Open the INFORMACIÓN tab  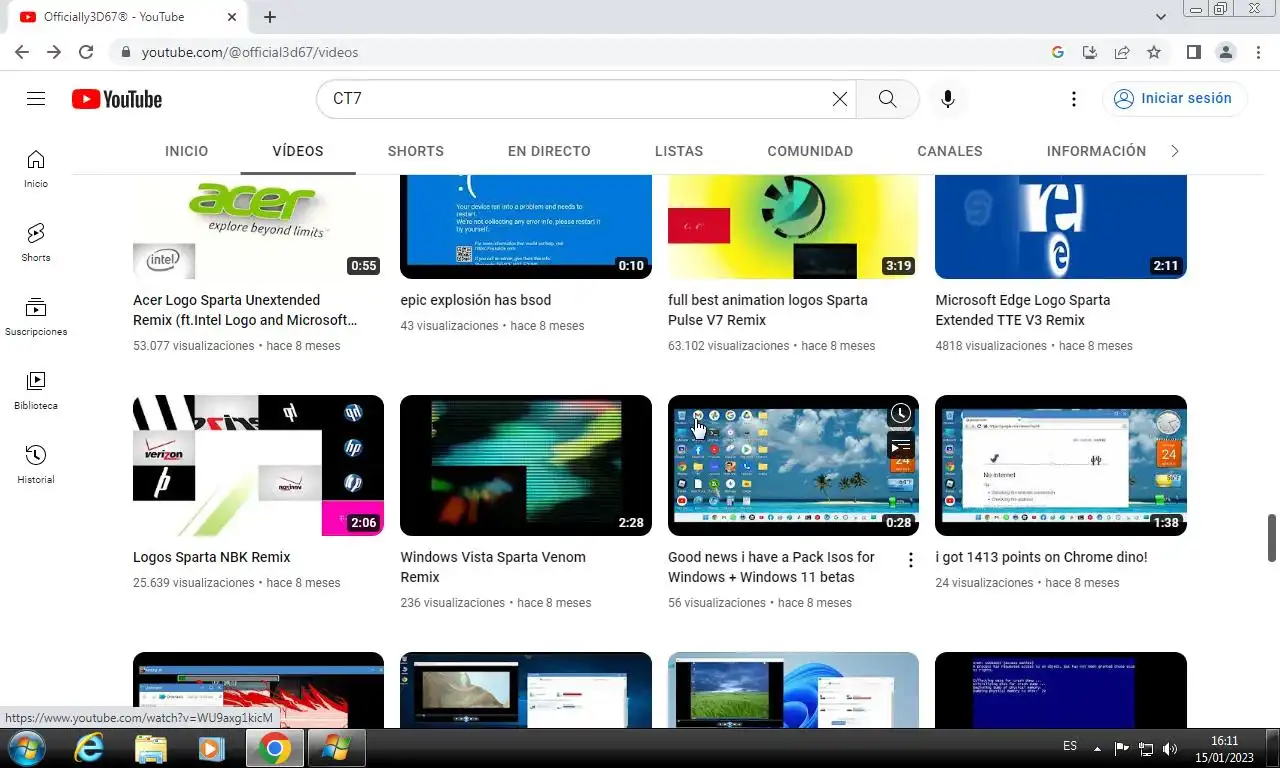[x=1096, y=151]
